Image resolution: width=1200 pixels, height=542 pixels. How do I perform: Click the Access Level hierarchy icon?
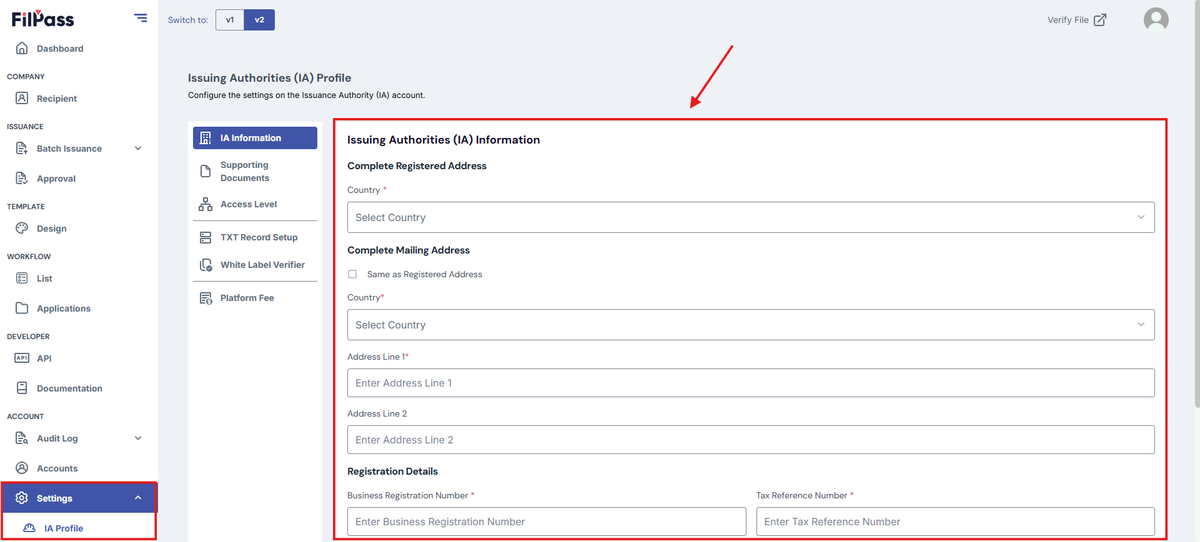[x=205, y=204]
